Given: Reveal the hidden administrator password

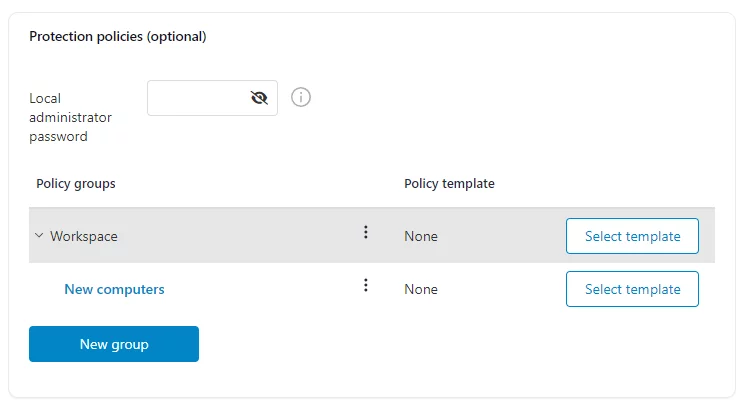Looking at the screenshot, I should click(260, 98).
